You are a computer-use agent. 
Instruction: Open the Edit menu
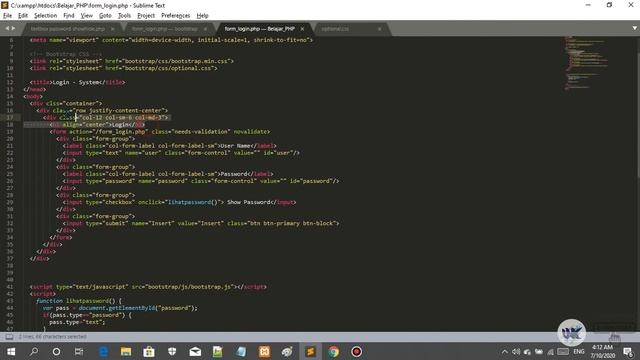point(23,16)
